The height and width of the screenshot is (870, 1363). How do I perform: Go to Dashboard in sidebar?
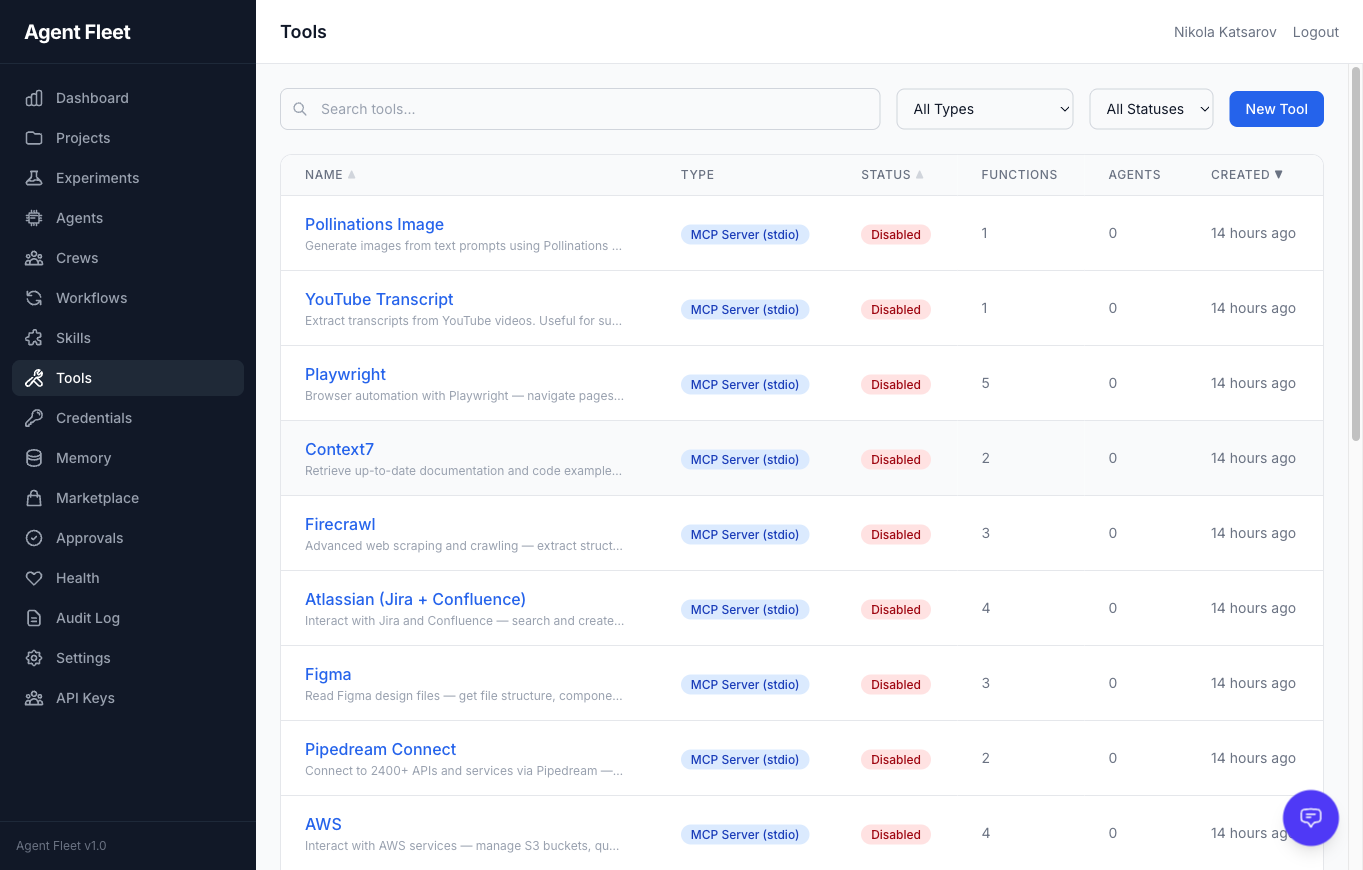coord(128,98)
